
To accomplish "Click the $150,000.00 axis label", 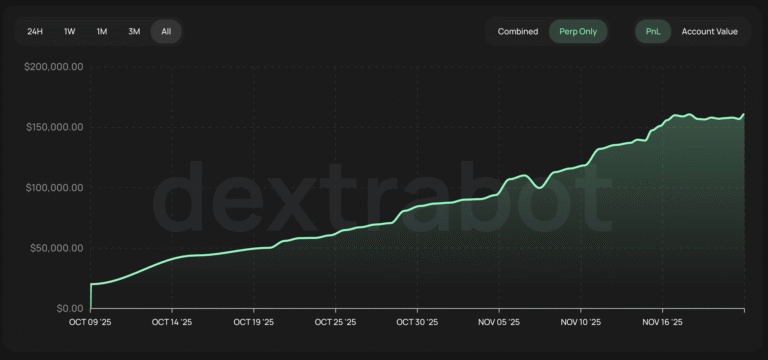I will click(x=54, y=127).
